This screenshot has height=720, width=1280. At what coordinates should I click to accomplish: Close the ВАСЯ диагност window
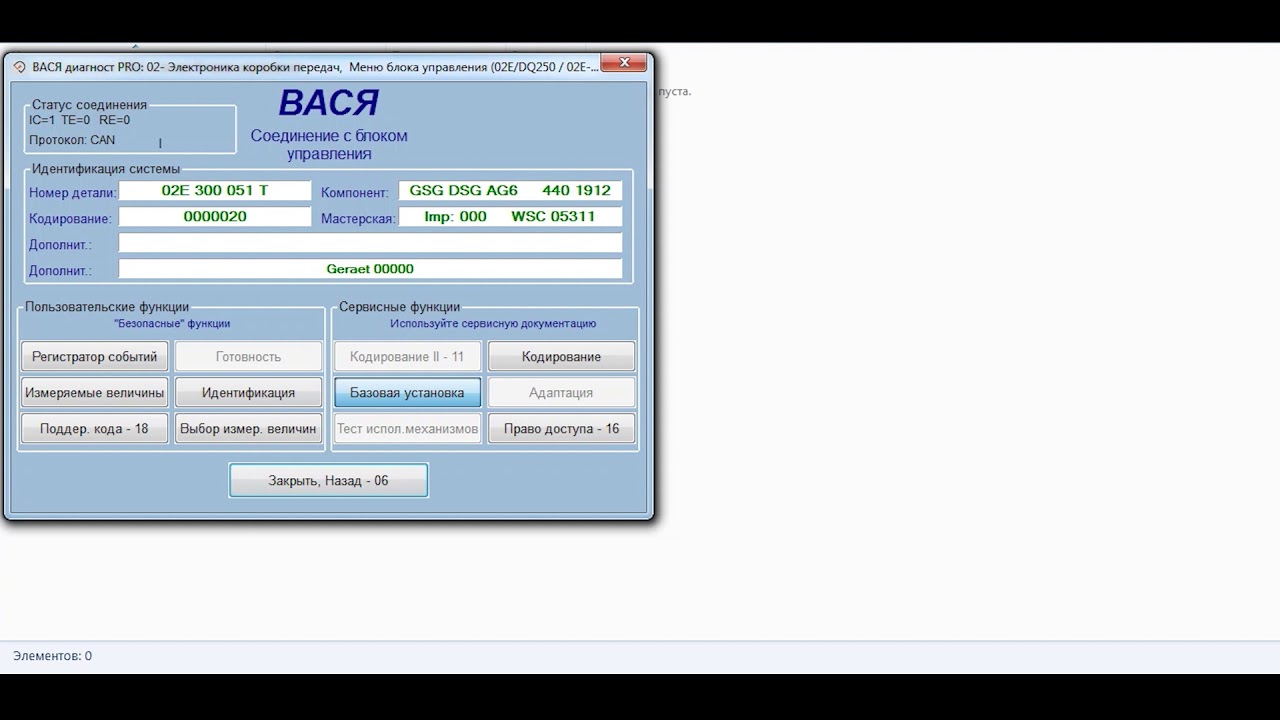(624, 63)
